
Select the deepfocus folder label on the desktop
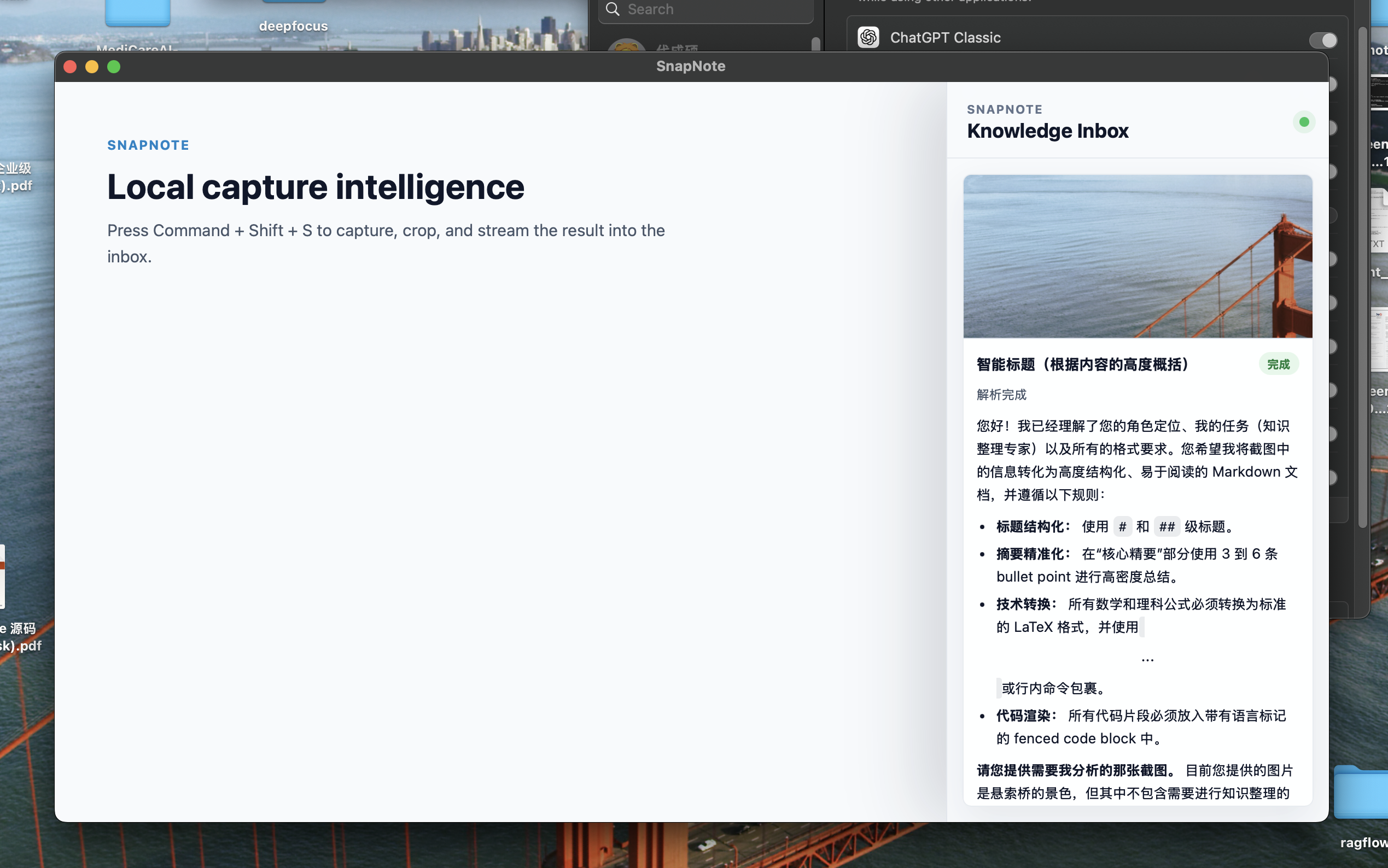pos(293,26)
